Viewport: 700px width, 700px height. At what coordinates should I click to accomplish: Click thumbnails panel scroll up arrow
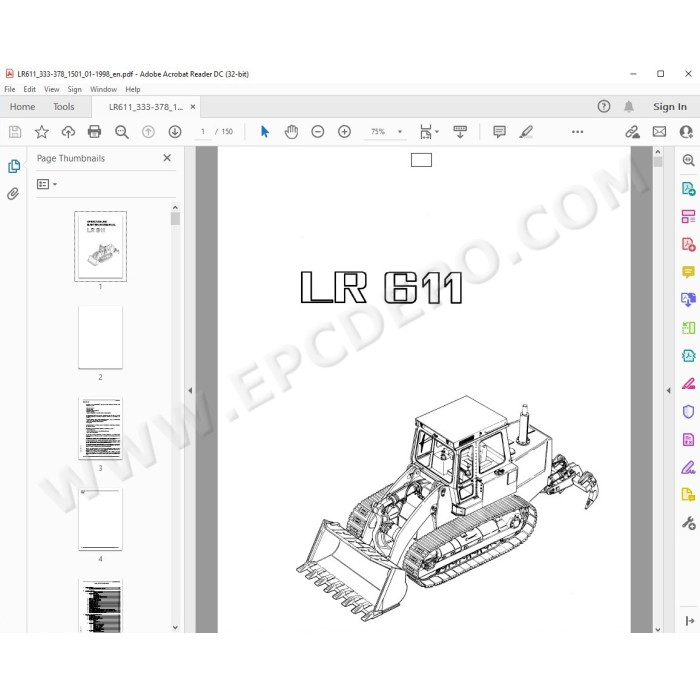(x=175, y=208)
